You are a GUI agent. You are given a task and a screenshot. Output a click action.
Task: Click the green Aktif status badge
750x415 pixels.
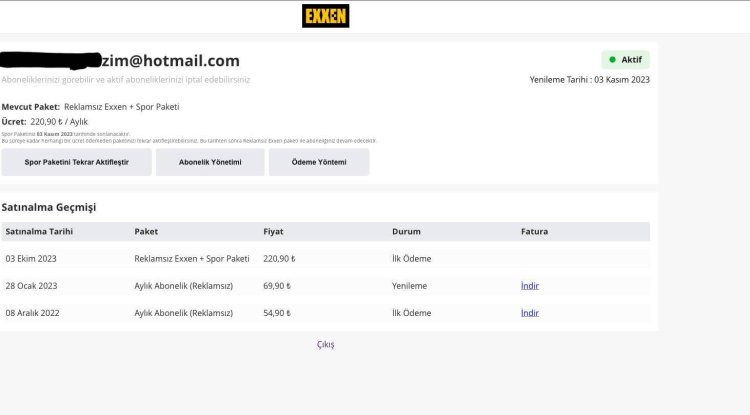pos(625,60)
